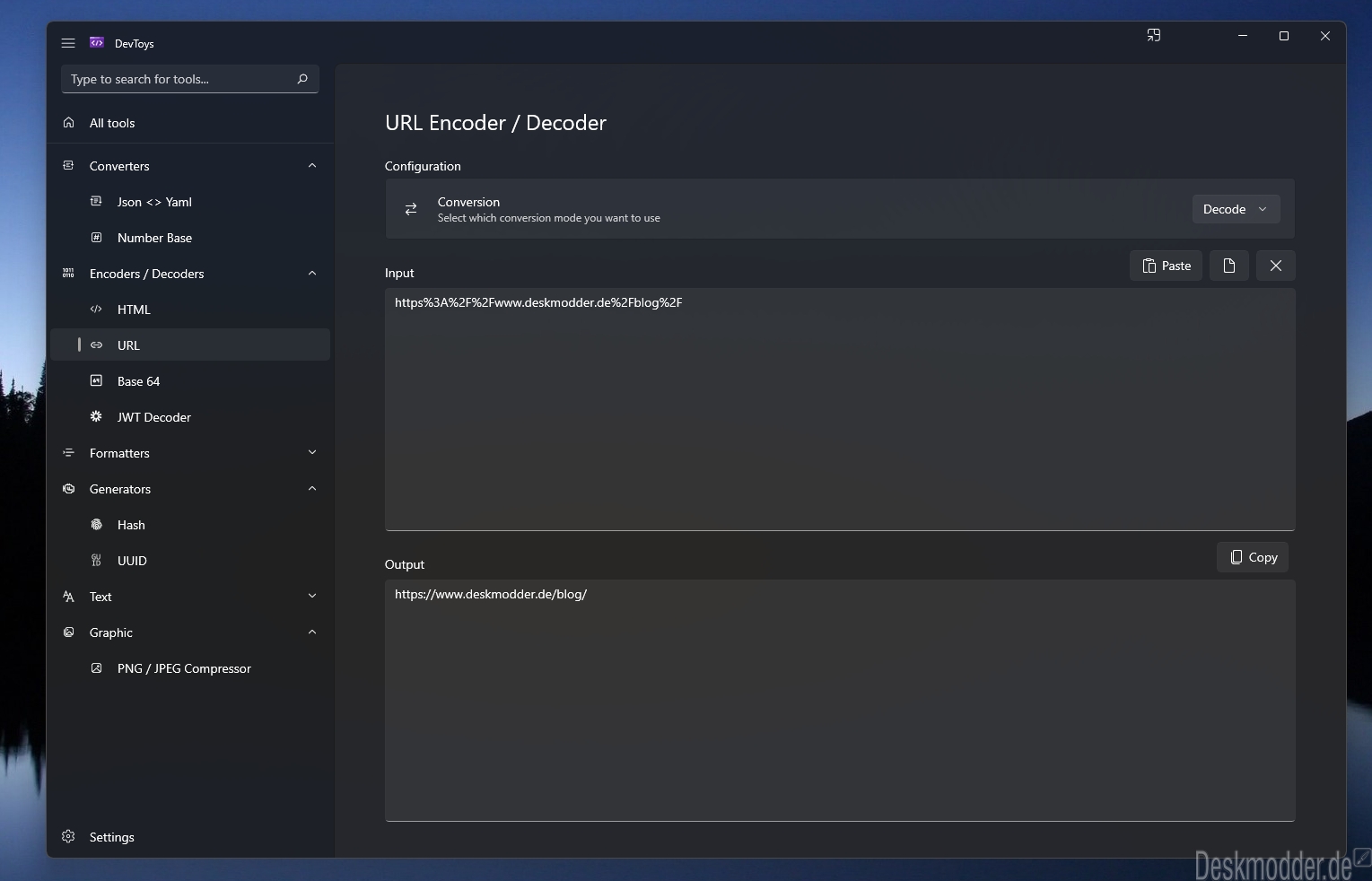Open the Decode conversion dropdown
This screenshot has height=881, width=1372.
click(1236, 209)
